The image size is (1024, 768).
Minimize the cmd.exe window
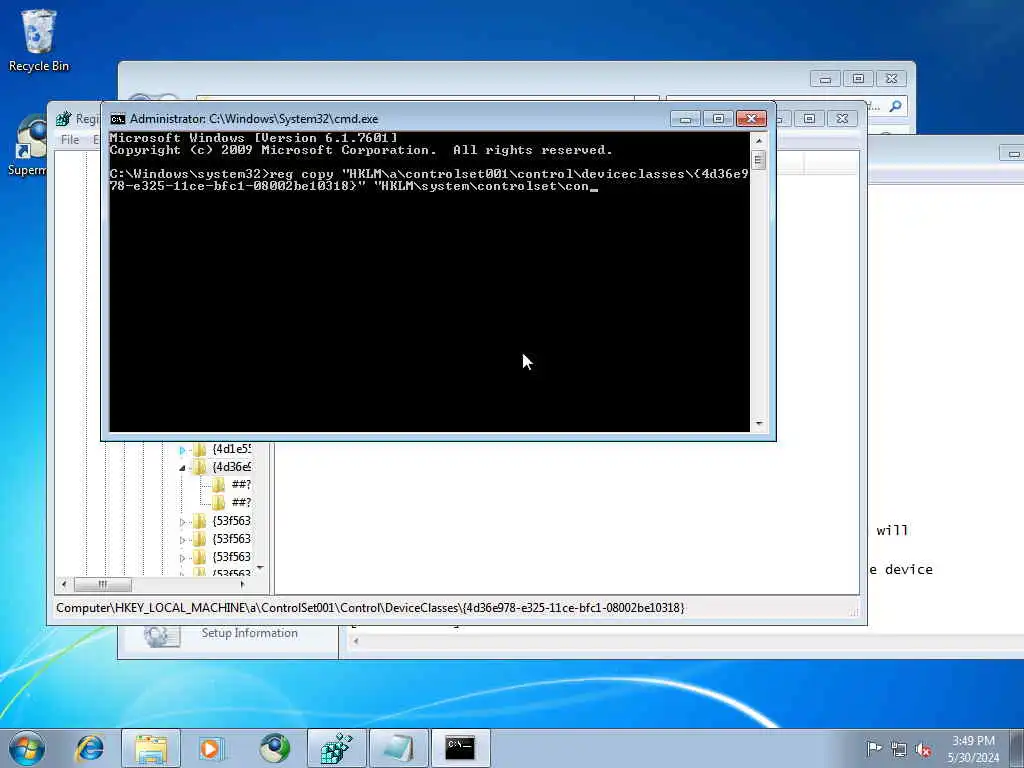(x=685, y=119)
